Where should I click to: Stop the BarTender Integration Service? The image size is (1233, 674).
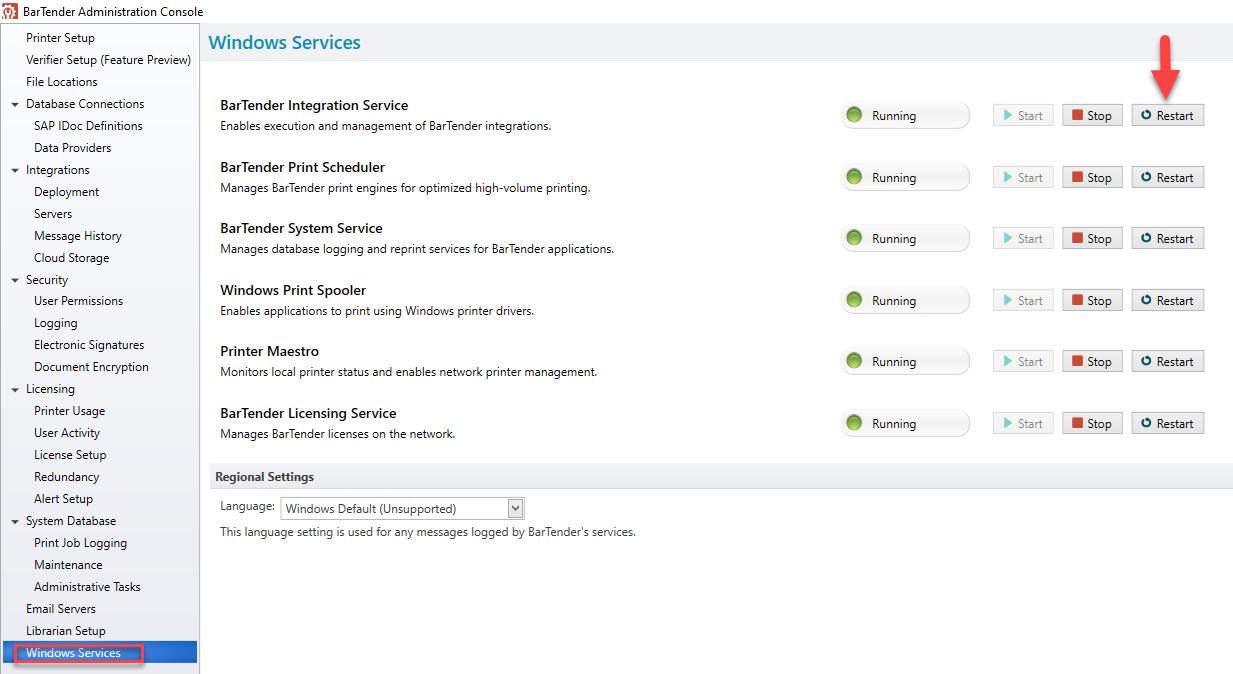pyautogui.click(x=1092, y=116)
